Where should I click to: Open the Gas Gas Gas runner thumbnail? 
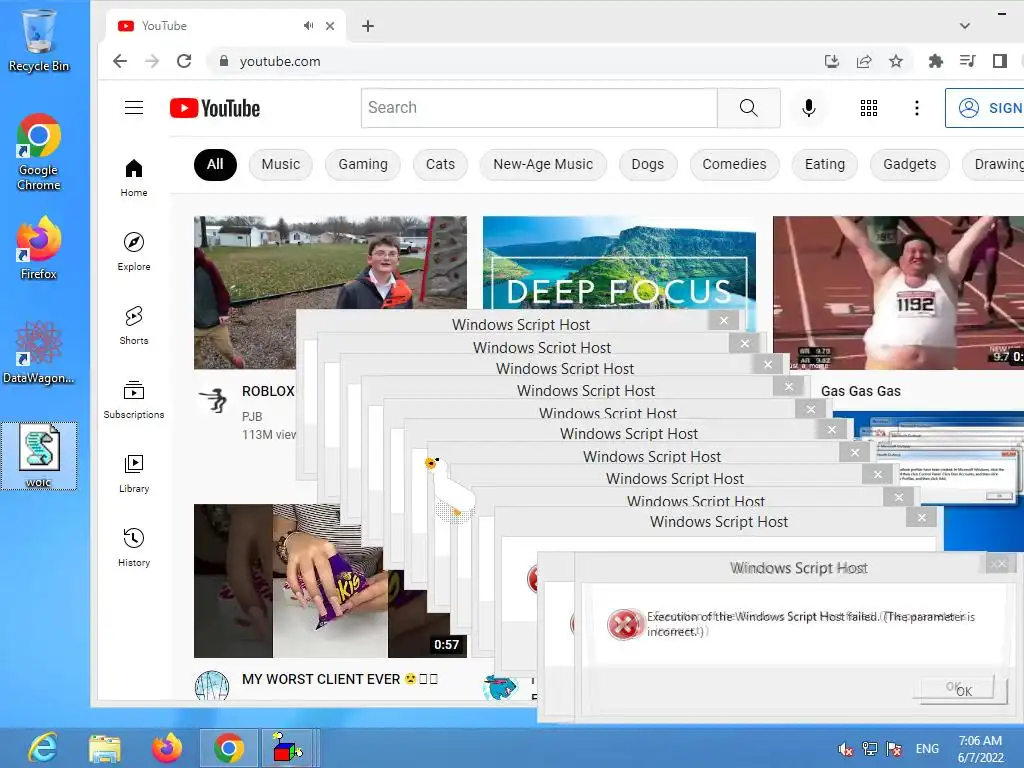click(899, 293)
